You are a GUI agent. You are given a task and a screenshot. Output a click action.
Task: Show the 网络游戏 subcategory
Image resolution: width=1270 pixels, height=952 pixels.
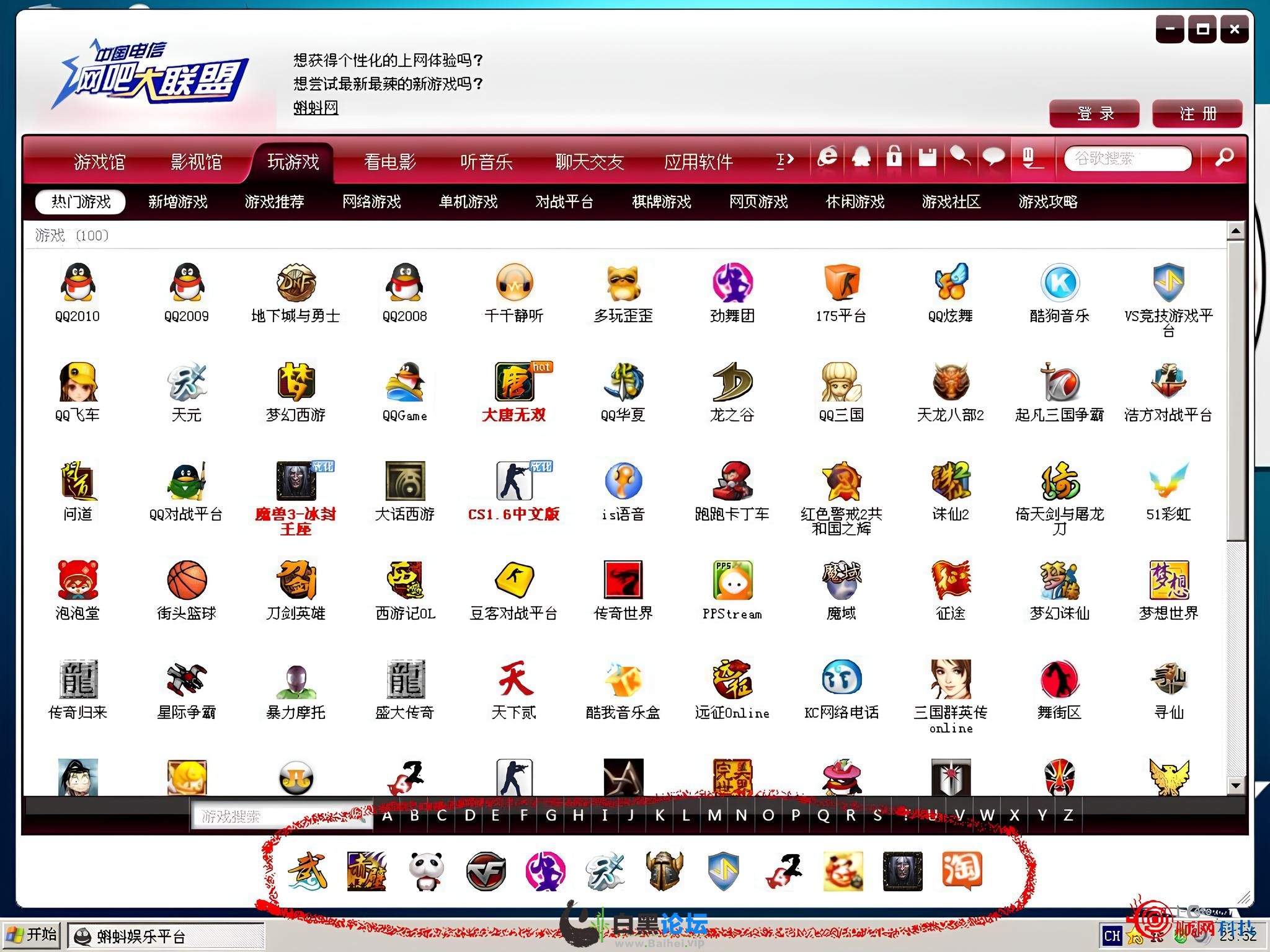click(x=371, y=201)
